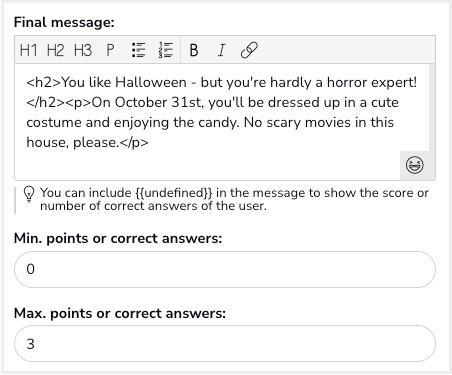Toggle italic formatting
This screenshot has width=452, height=375.
(221, 50)
